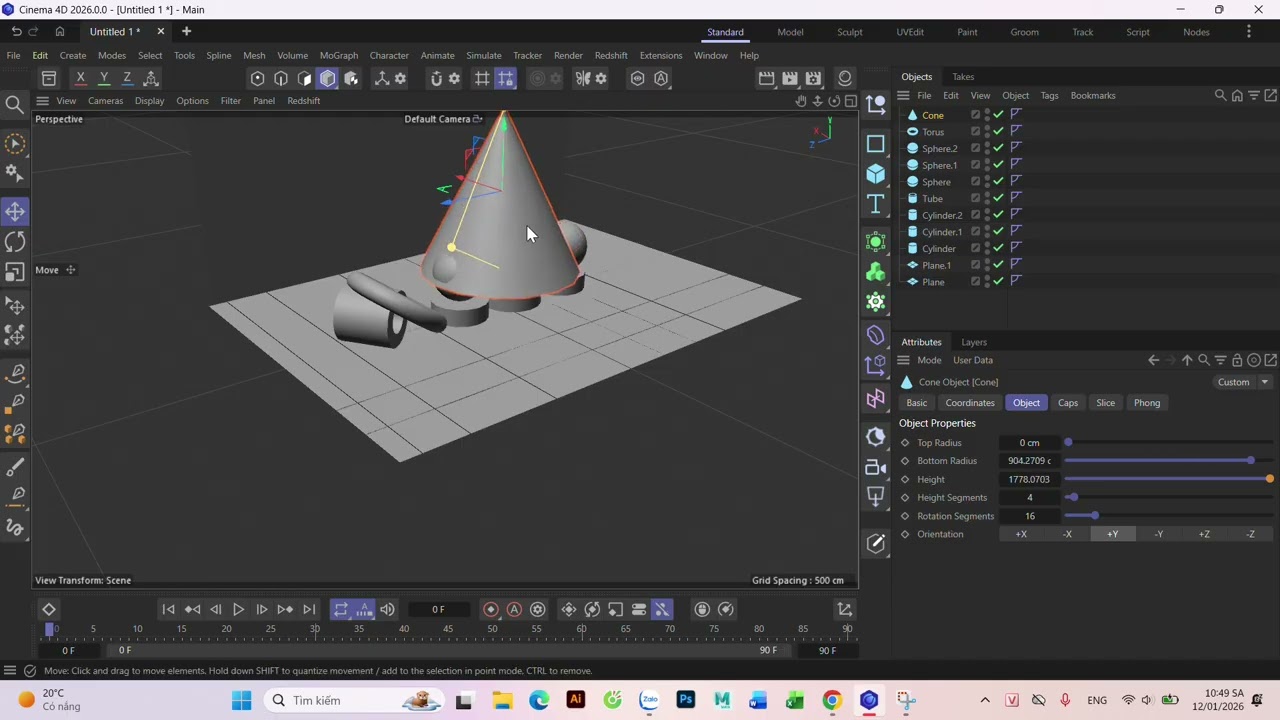Open the File menu

point(13,55)
